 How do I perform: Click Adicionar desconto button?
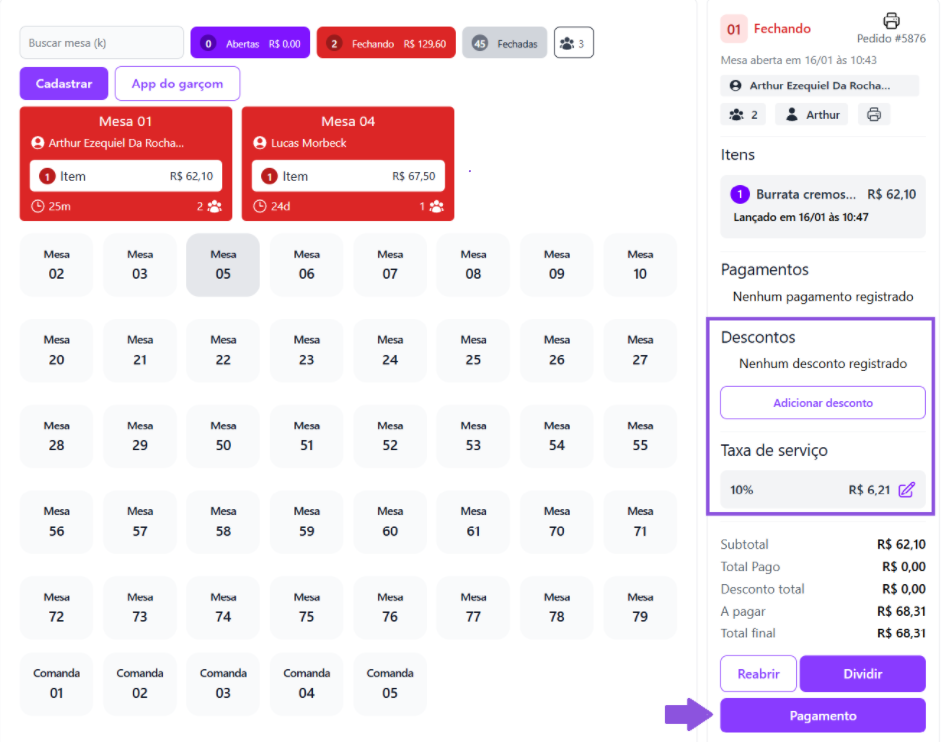point(822,403)
